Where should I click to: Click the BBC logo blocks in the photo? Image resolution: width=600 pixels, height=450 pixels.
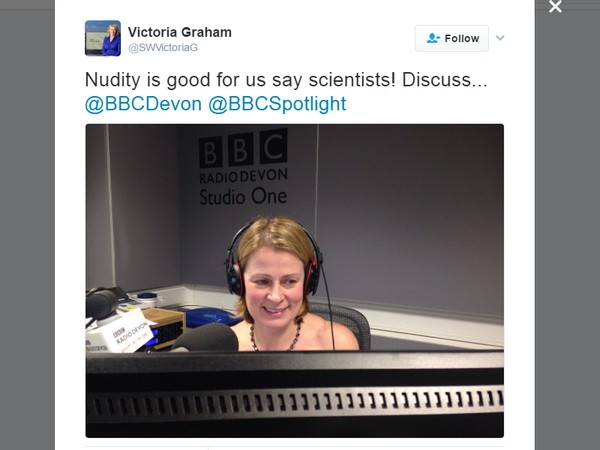(x=243, y=149)
